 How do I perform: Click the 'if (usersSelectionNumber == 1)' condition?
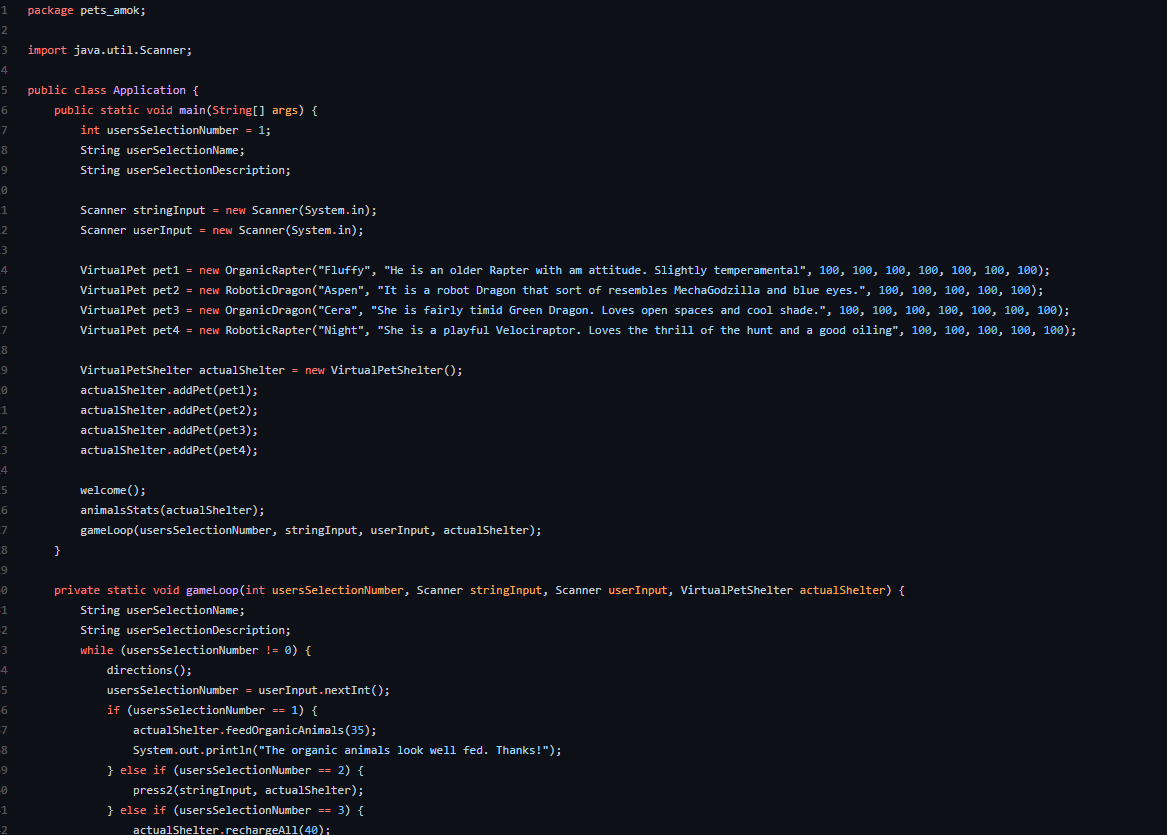coord(212,711)
